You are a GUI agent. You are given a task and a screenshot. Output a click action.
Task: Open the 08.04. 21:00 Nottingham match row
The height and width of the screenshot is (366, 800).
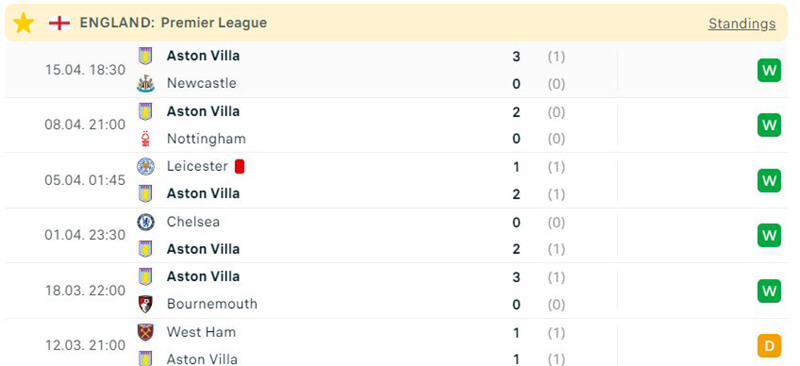tap(396, 125)
